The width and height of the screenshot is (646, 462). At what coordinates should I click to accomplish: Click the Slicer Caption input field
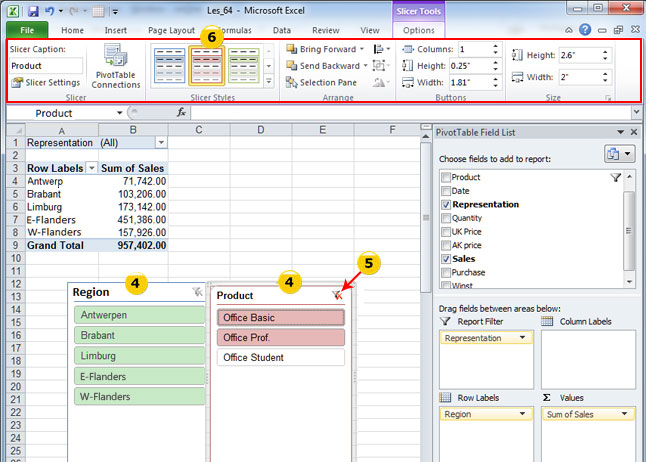point(46,66)
